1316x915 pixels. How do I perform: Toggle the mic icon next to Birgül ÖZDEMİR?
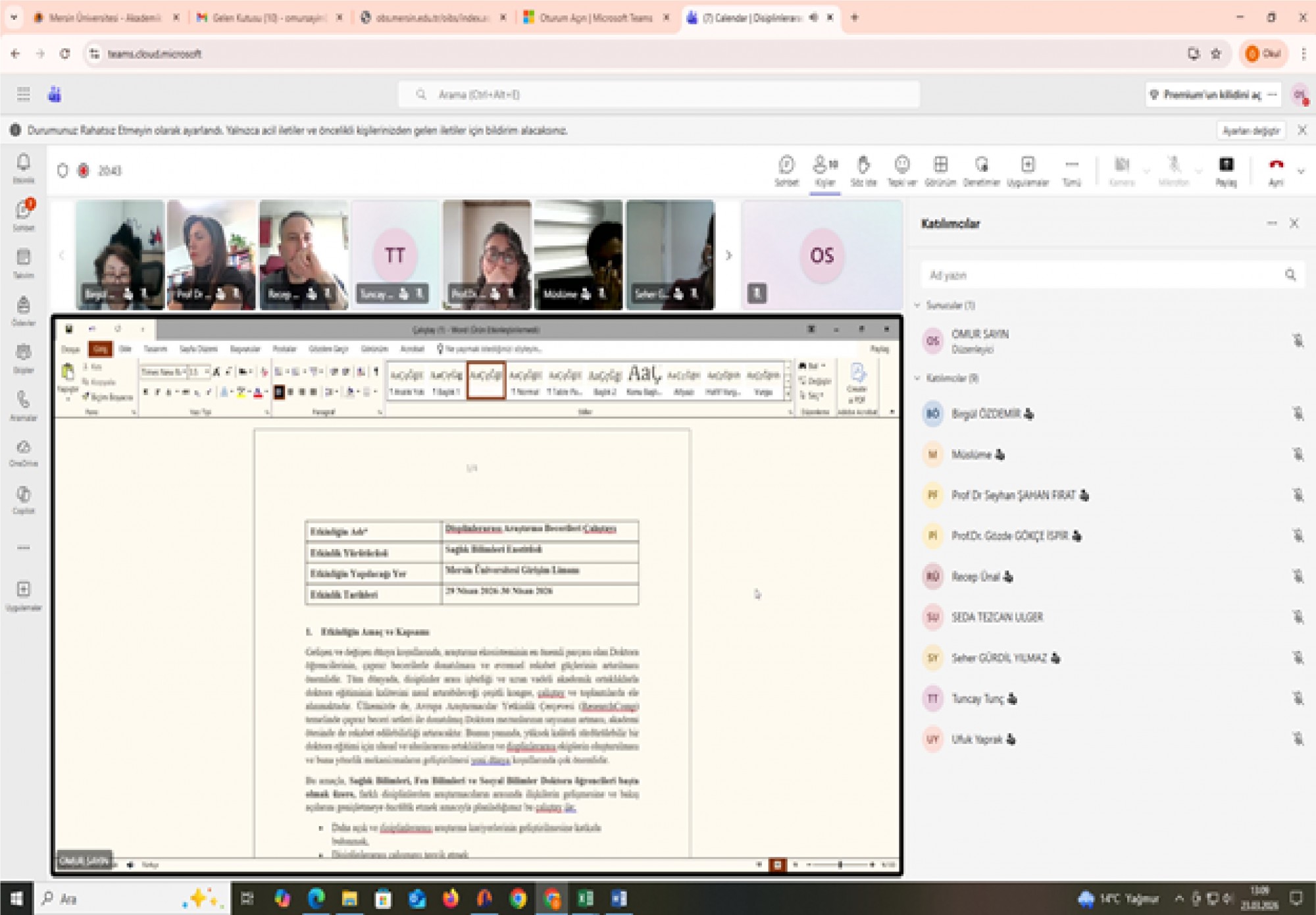point(1297,413)
